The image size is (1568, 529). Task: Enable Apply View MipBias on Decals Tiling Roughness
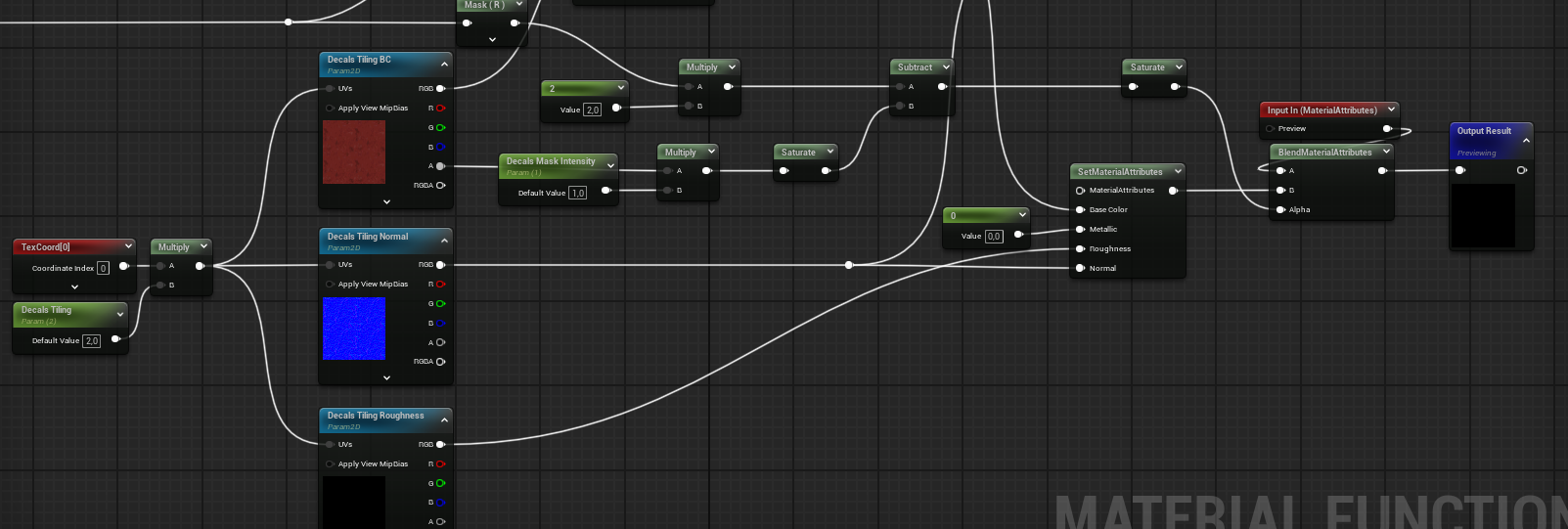coord(330,464)
